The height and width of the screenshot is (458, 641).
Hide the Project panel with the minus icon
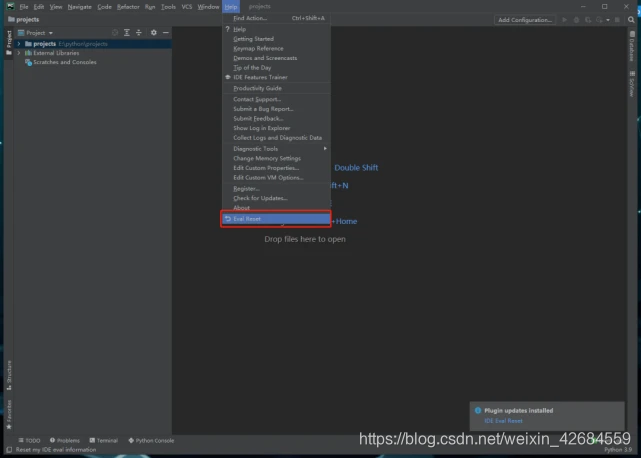(x=166, y=33)
